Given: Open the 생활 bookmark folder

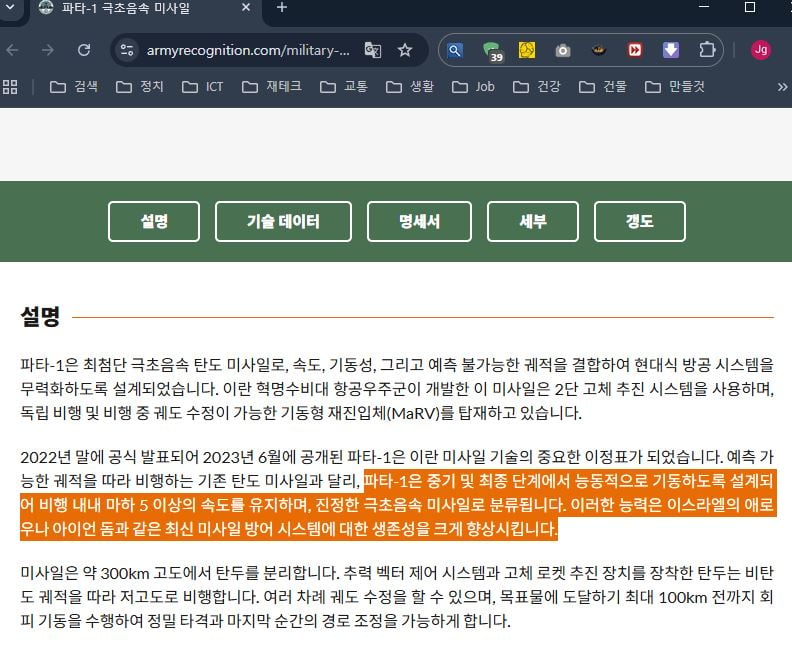Looking at the screenshot, I should [x=410, y=87].
